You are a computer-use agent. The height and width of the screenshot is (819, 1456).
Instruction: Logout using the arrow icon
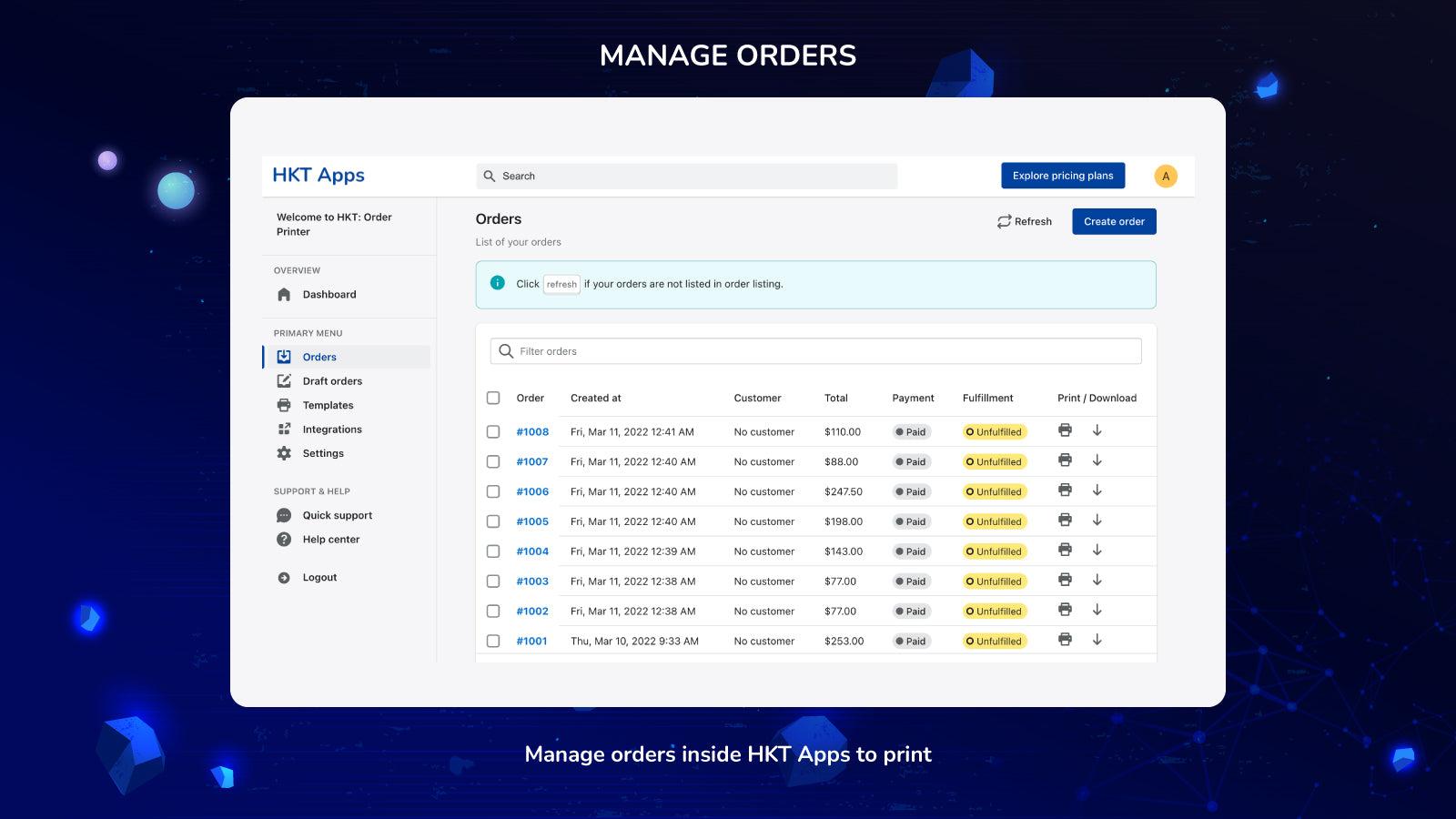click(x=283, y=577)
